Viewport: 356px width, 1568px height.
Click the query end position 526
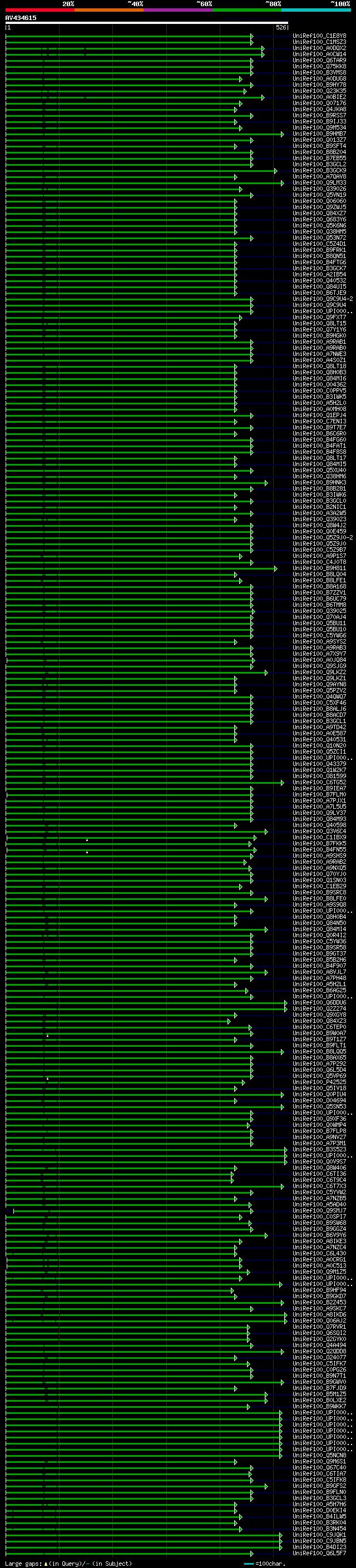point(281,27)
